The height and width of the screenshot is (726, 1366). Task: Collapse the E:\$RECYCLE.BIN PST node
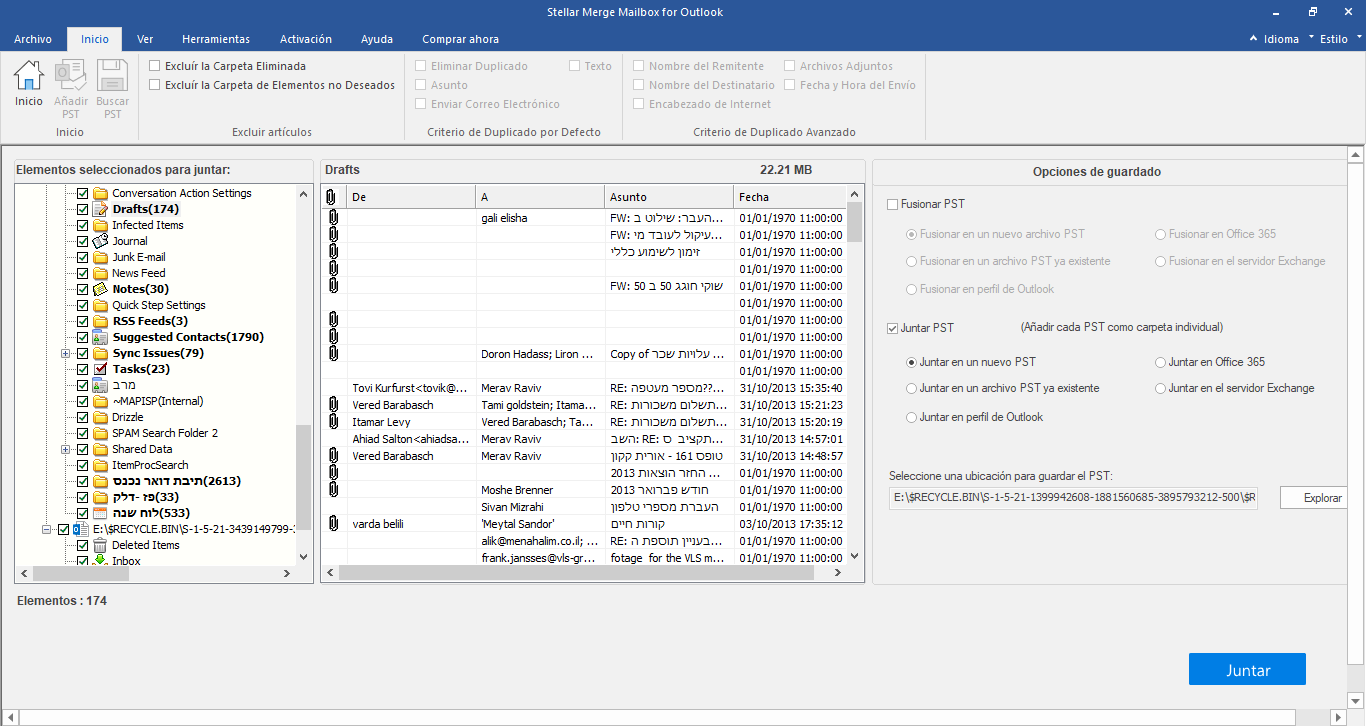[x=46, y=529]
